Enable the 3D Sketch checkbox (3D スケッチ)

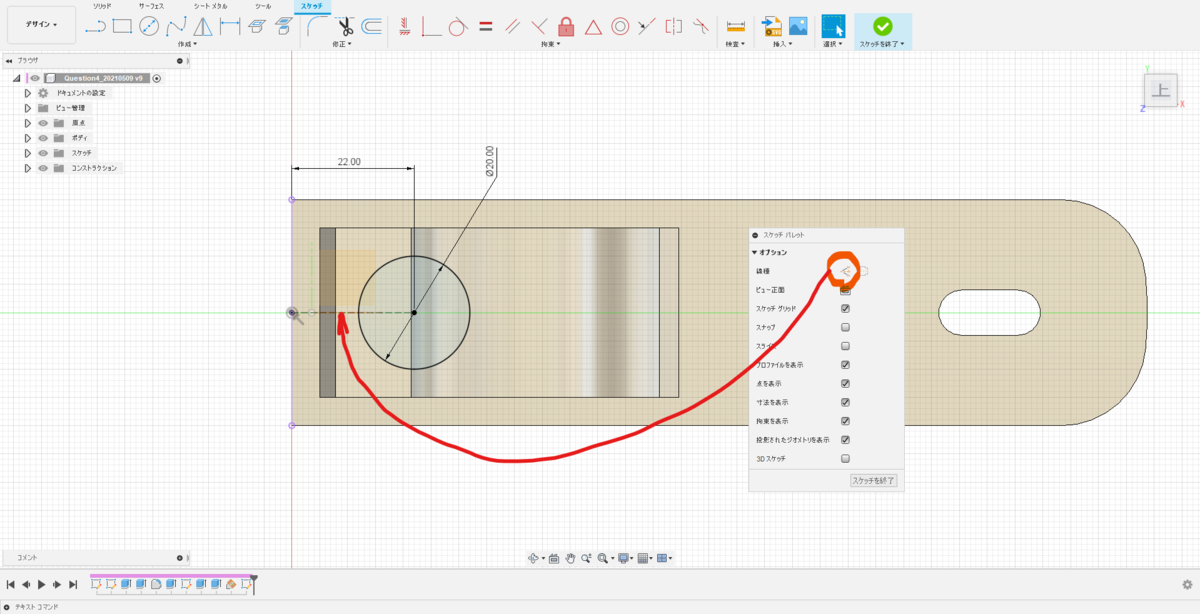845,458
